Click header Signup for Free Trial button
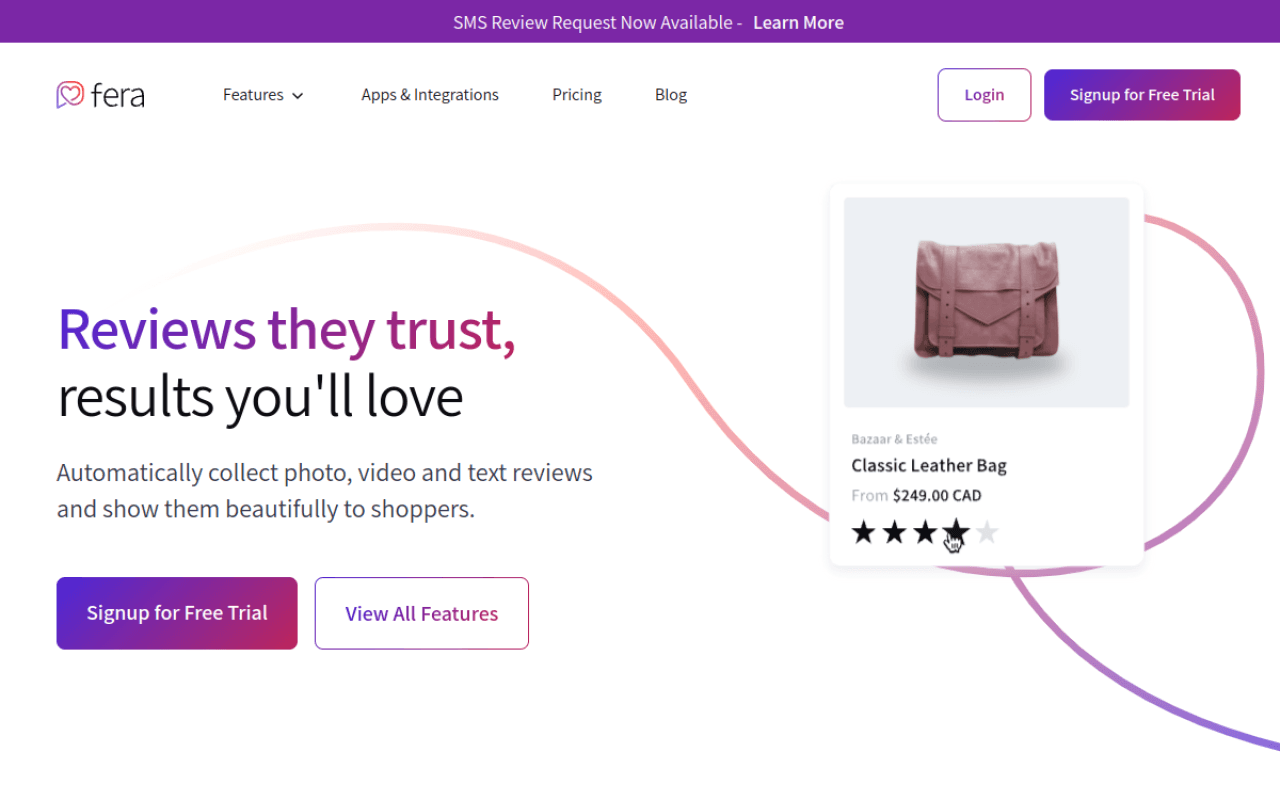 (1142, 95)
